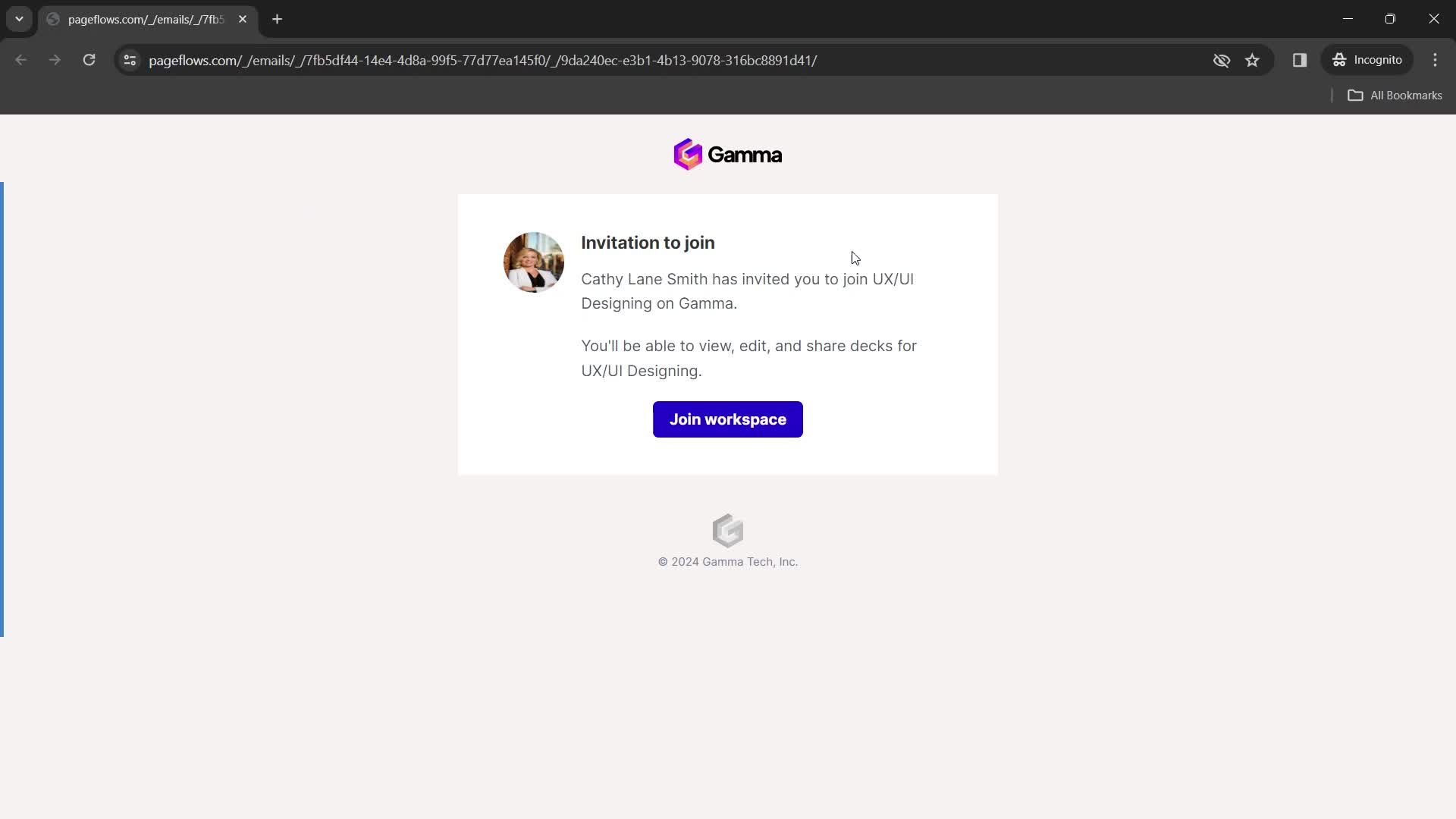Select the current browser tab
This screenshot has width=1456, height=819.
pos(147,19)
